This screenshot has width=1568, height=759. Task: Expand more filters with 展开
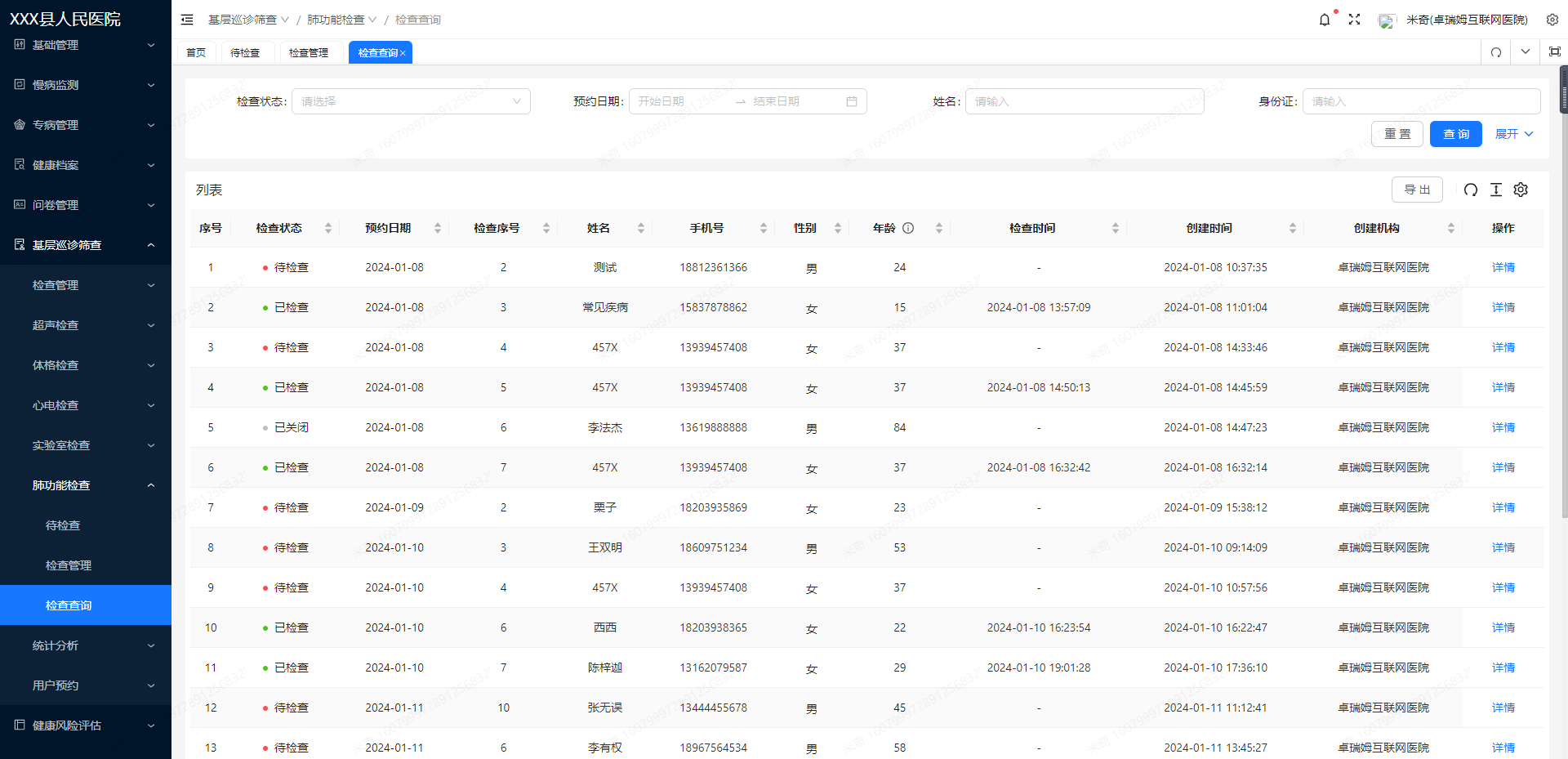(x=1514, y=134)
